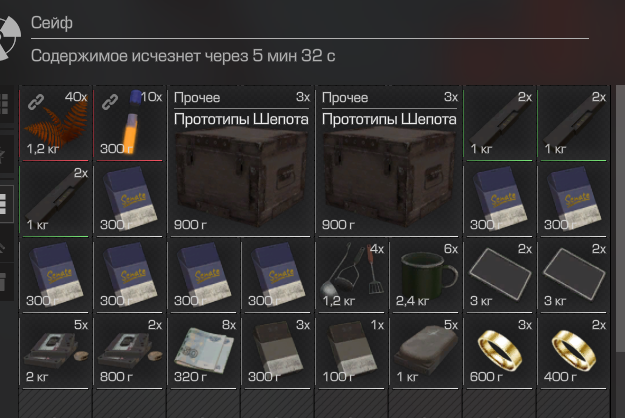Open the left Прототипы Шепота crate
Viewport: 625px width, 418px height.
click(x=241, y=161)
